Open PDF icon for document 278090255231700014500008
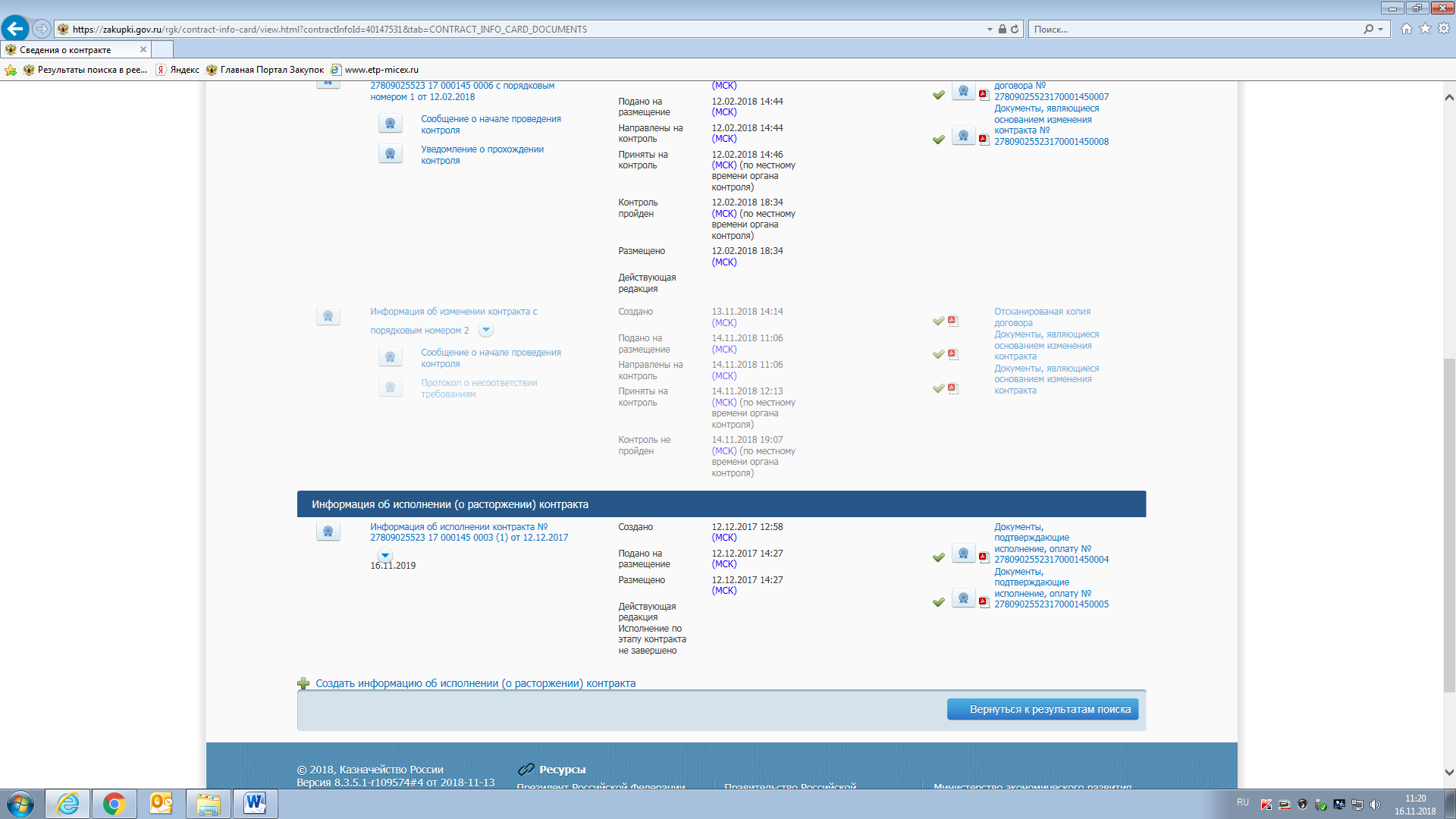1456x819 pixels. [984, 140]
